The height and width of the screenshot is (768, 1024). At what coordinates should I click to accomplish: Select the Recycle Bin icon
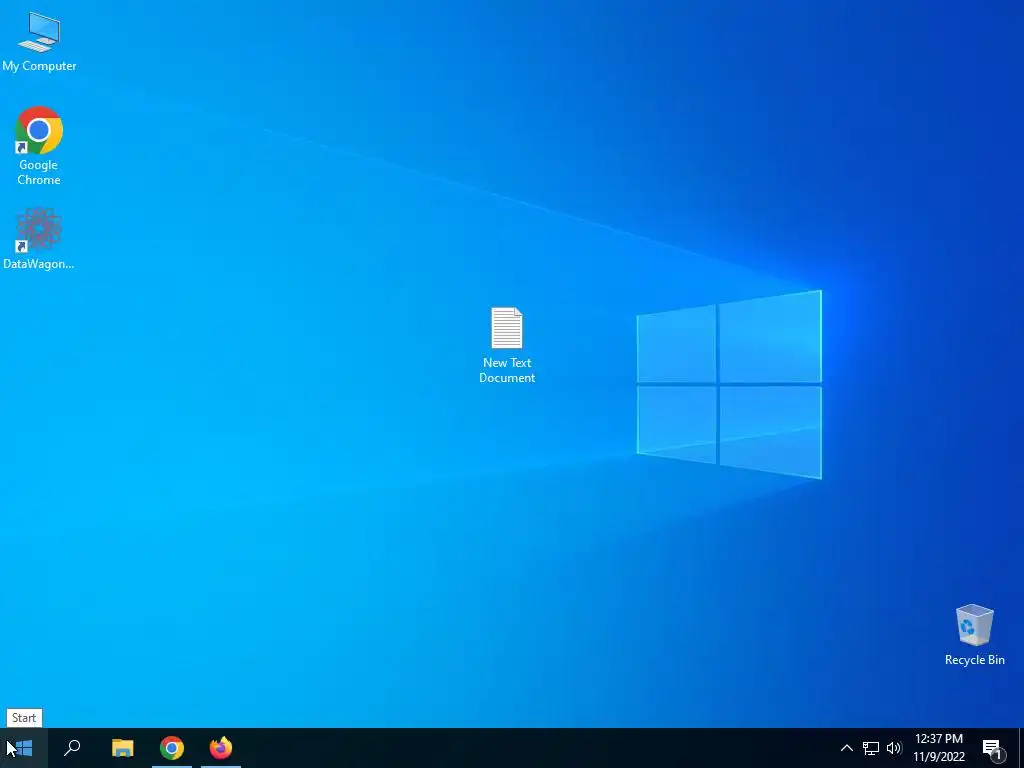pyautogui.click(x=974, y=635)
